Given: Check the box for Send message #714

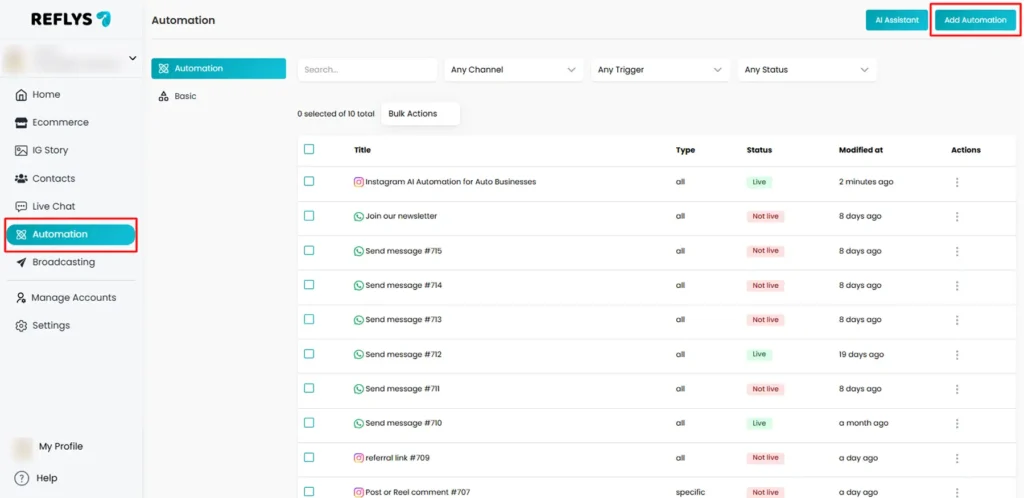Looking at the screenshot, I should [309, 285].
